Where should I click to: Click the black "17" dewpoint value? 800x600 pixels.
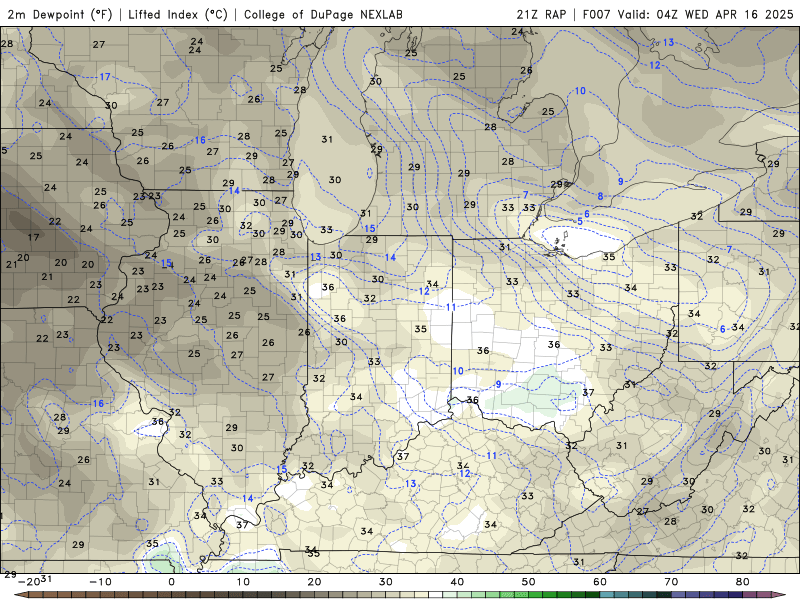tap(34, 237)
